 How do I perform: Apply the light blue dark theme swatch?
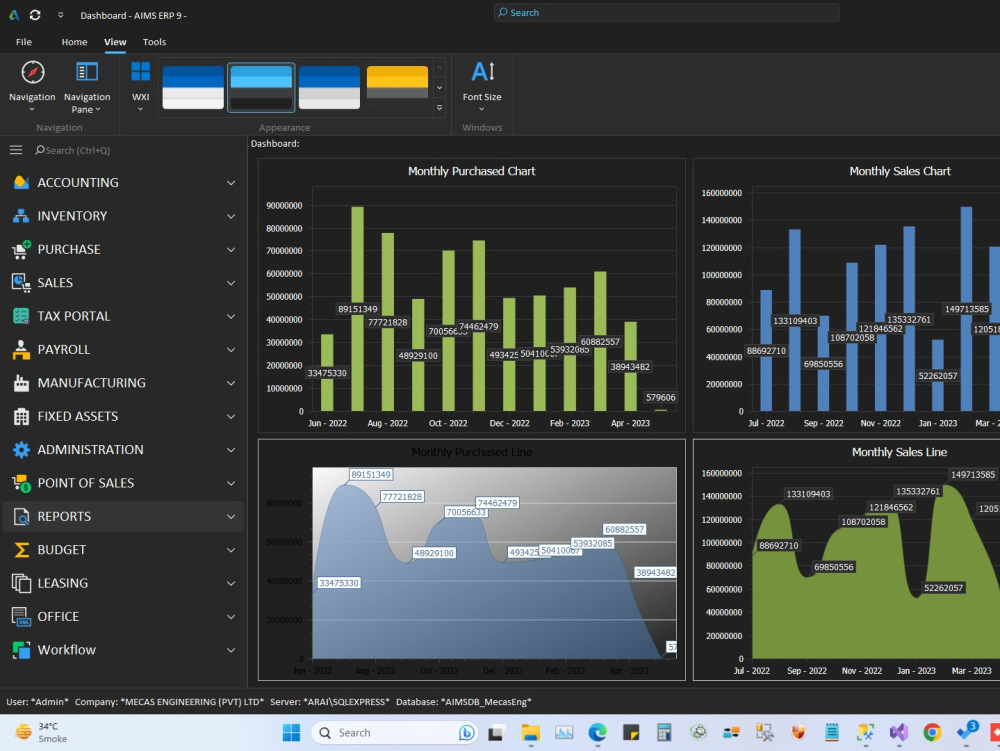[261, 87]
